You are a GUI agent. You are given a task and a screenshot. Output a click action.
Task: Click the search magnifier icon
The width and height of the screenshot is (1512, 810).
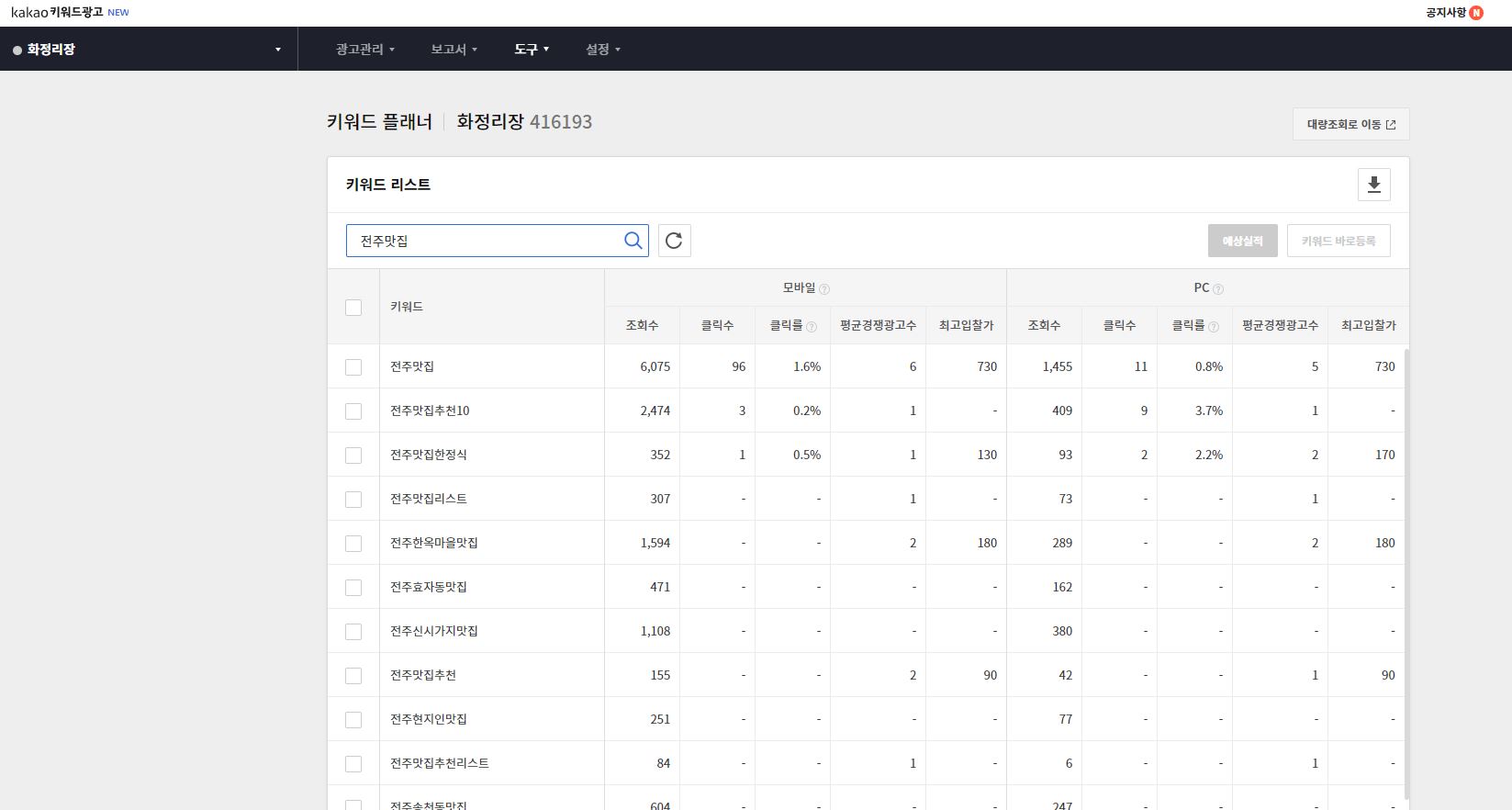tap(633, 241)
